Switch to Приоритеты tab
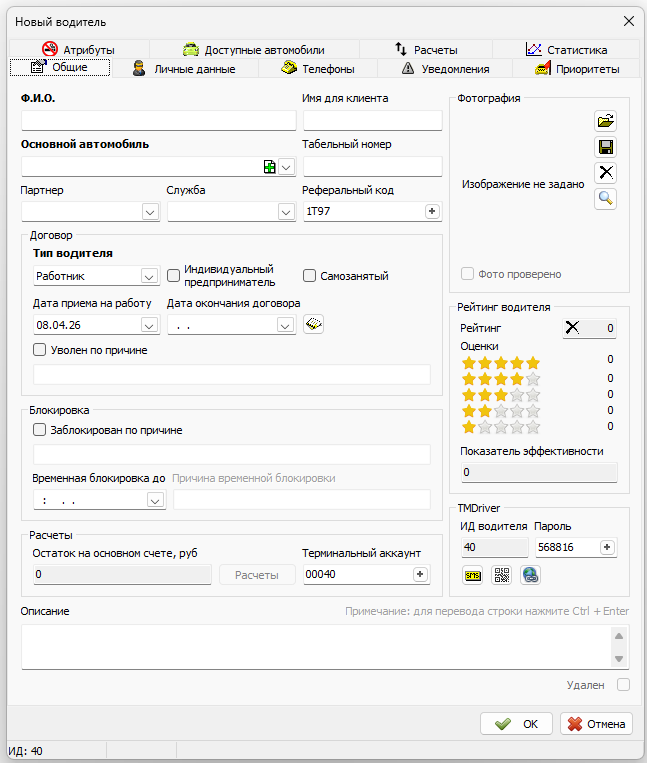The image size is (647, 763). pyautogui.click(x=576, y=69)
